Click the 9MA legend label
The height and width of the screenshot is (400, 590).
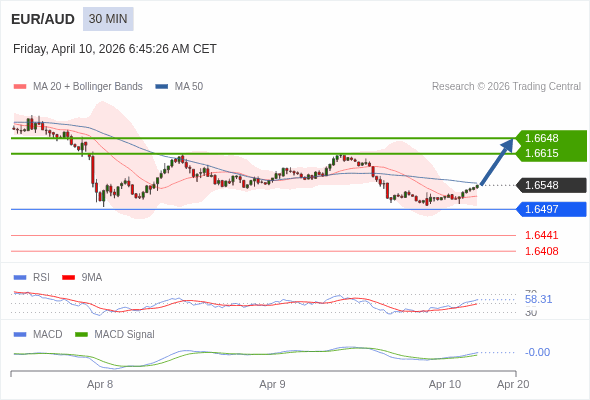[92, 278]
